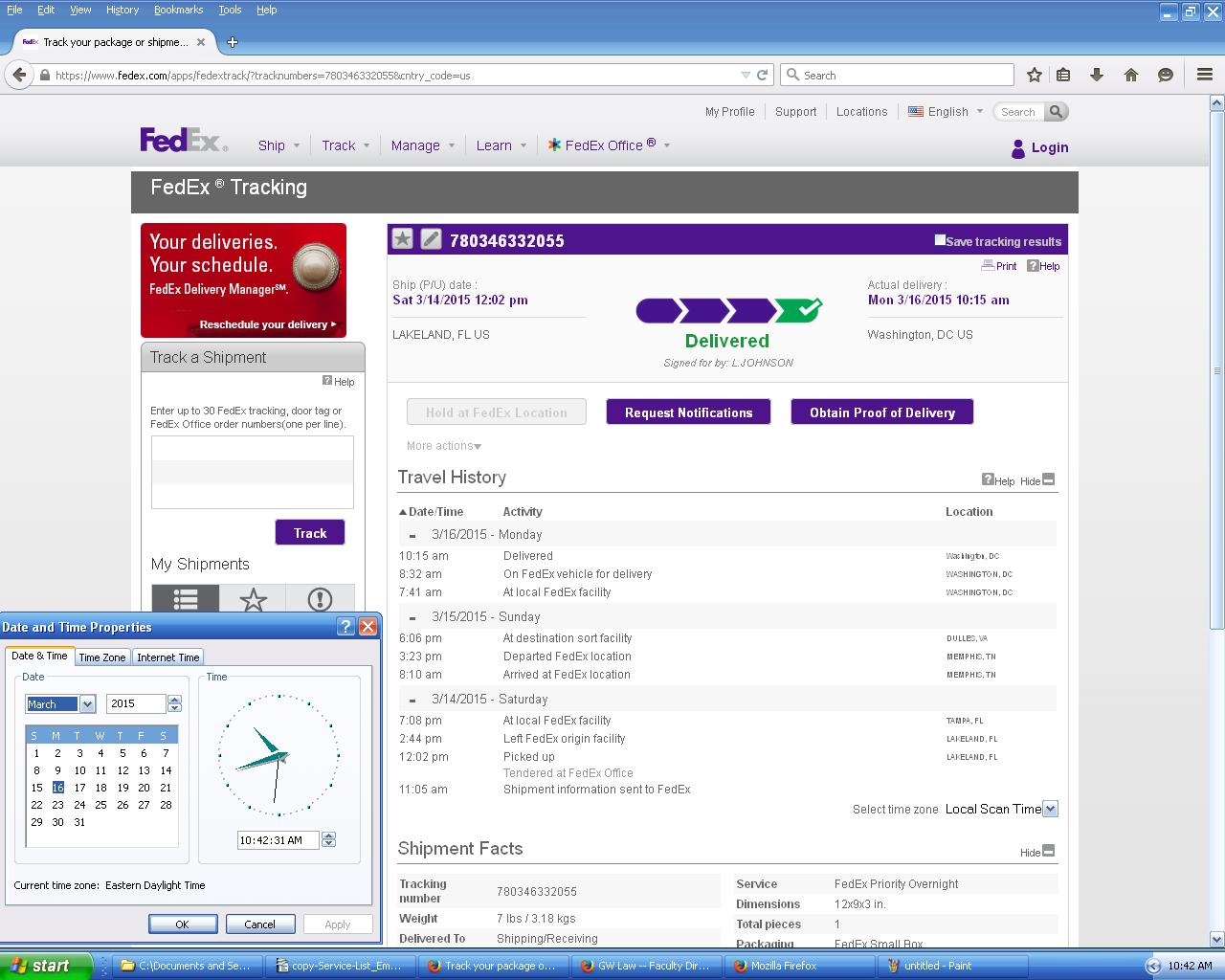
Task: Open the History menu
Action: (x=122, y=10)
